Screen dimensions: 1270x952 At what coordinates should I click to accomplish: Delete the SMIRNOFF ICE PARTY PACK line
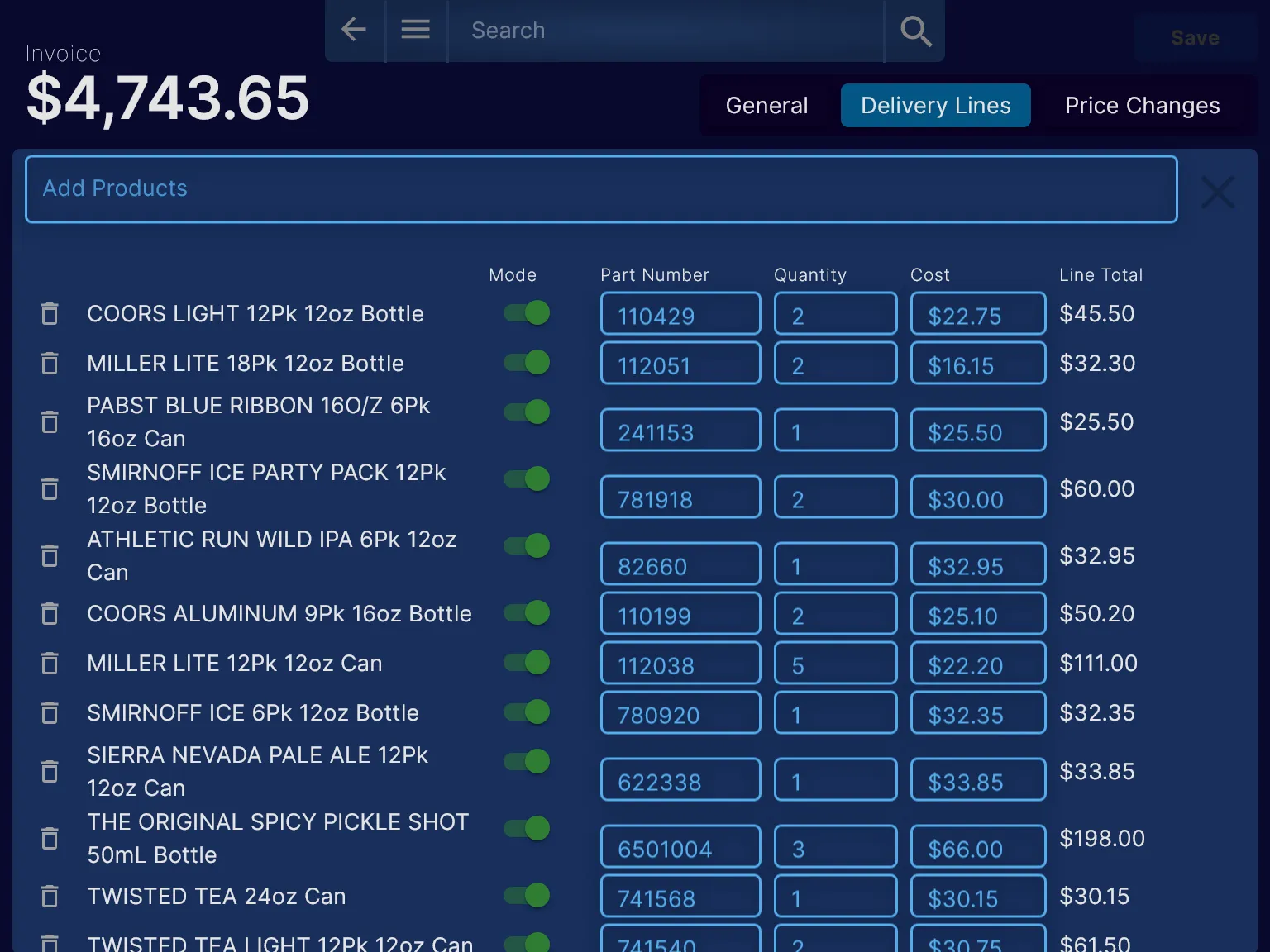[x=50, y=488]
